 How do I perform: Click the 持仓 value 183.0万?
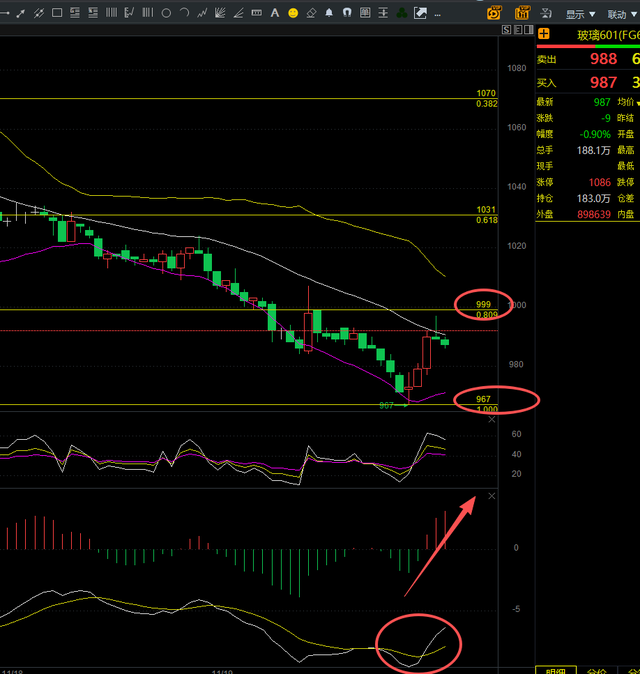[594, 198]
